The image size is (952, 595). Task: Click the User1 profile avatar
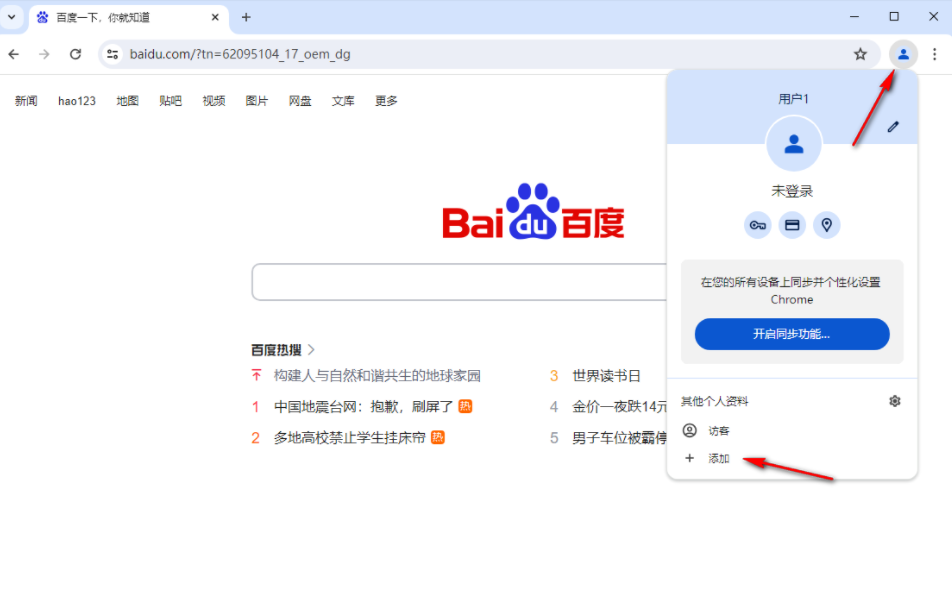pyautogui.click(x=793, y=144)
